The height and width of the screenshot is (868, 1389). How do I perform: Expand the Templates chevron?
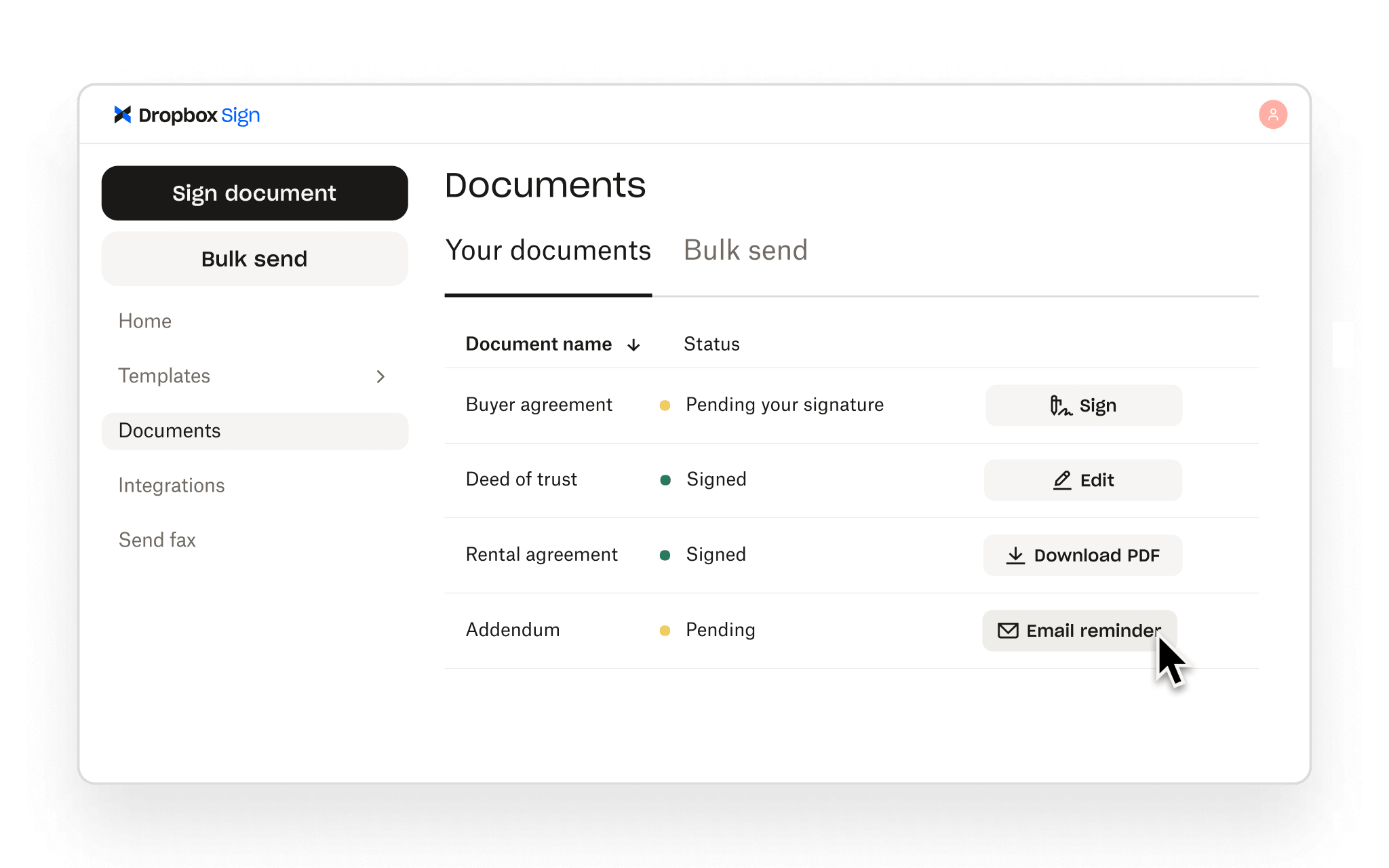click(x=380, y=376)
